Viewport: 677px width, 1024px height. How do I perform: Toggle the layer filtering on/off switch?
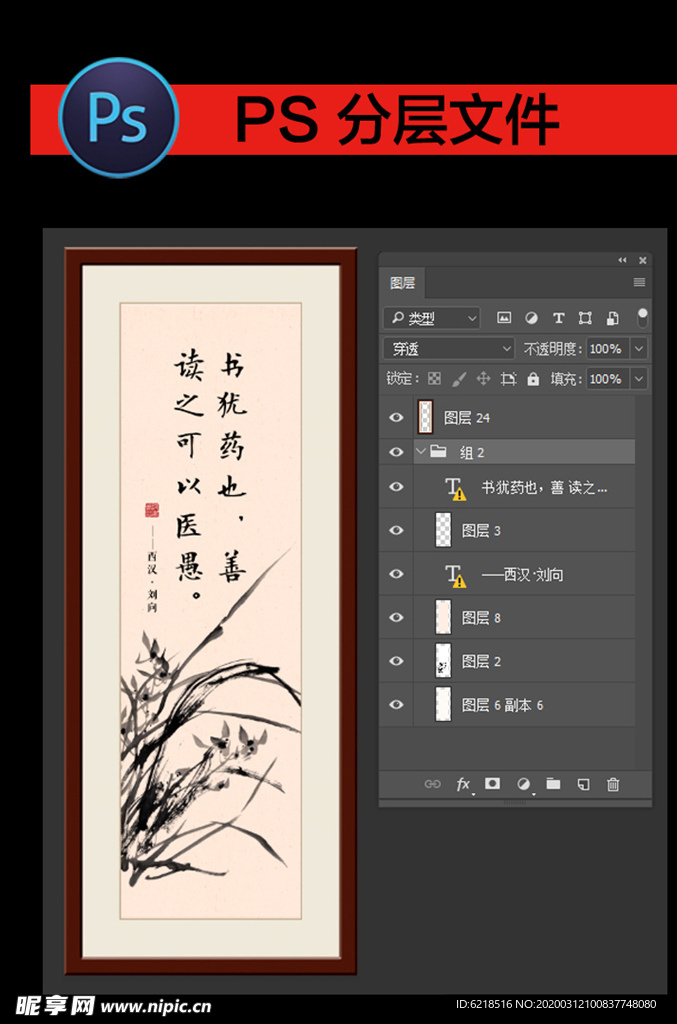642,317
